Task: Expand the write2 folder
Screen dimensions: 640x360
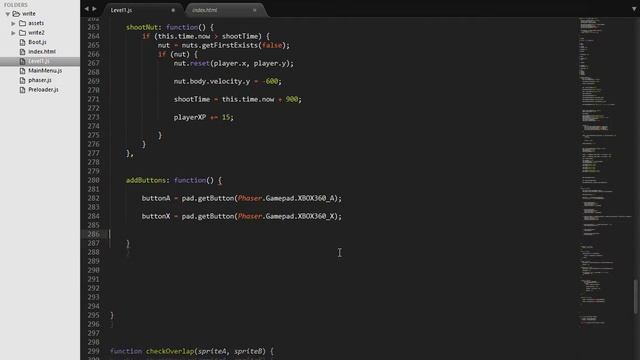Action: [13, 33]
